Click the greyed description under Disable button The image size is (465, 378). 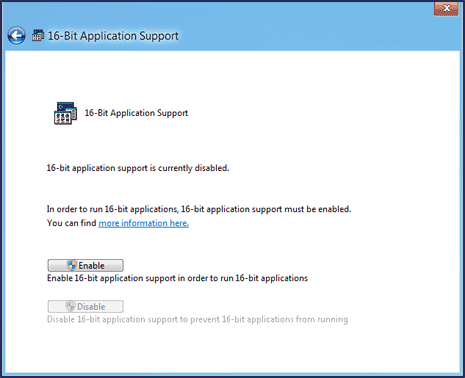point(197,319)
